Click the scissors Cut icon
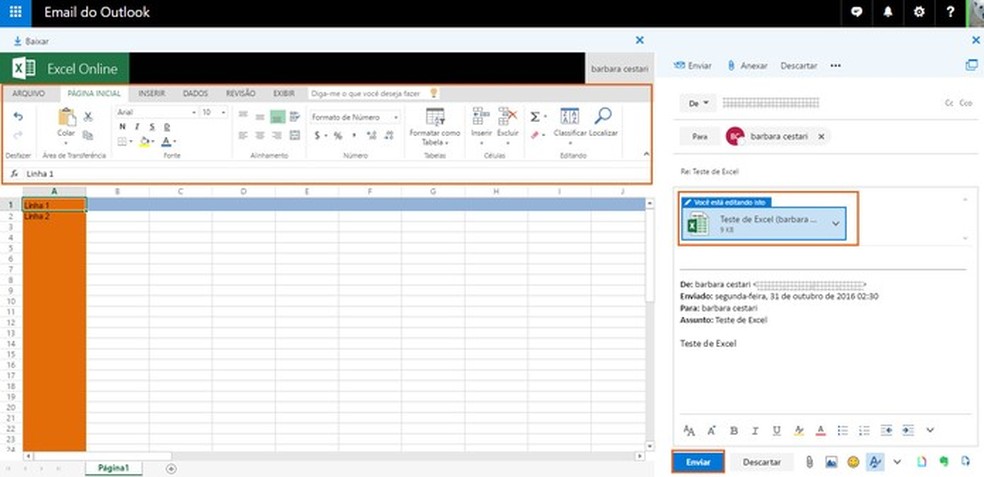This screenshot has width=984, height=477. tap(88, 117)
